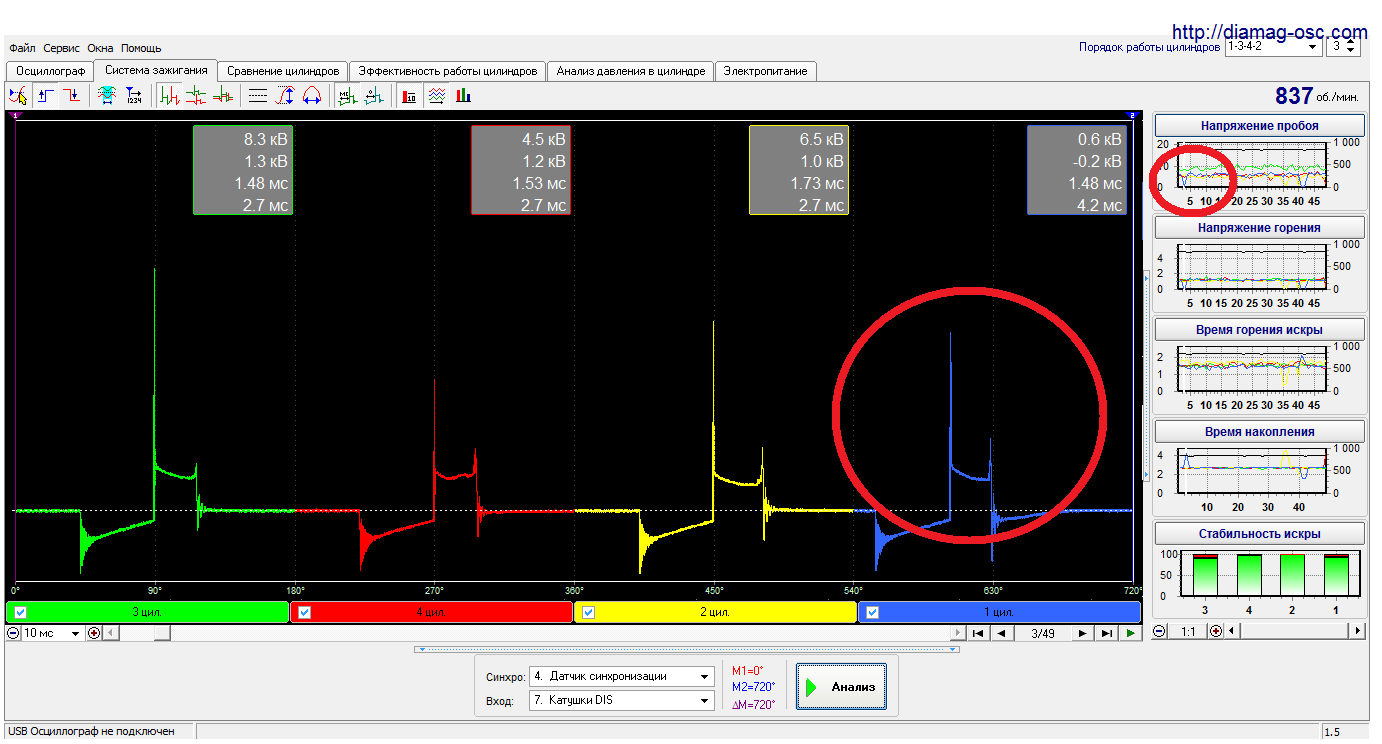
Task: Select stacked green-red waveform display icon
Action: point(196,96)
